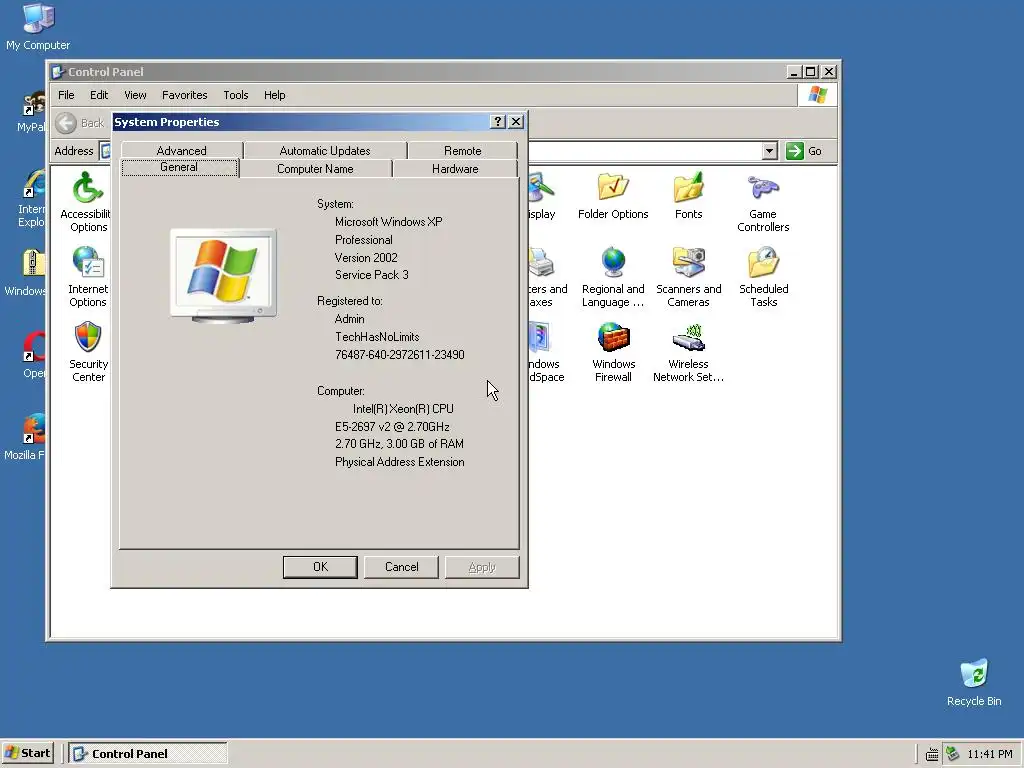
Task: Click the 'Service Pack 3' text
Action: [372, 275]
